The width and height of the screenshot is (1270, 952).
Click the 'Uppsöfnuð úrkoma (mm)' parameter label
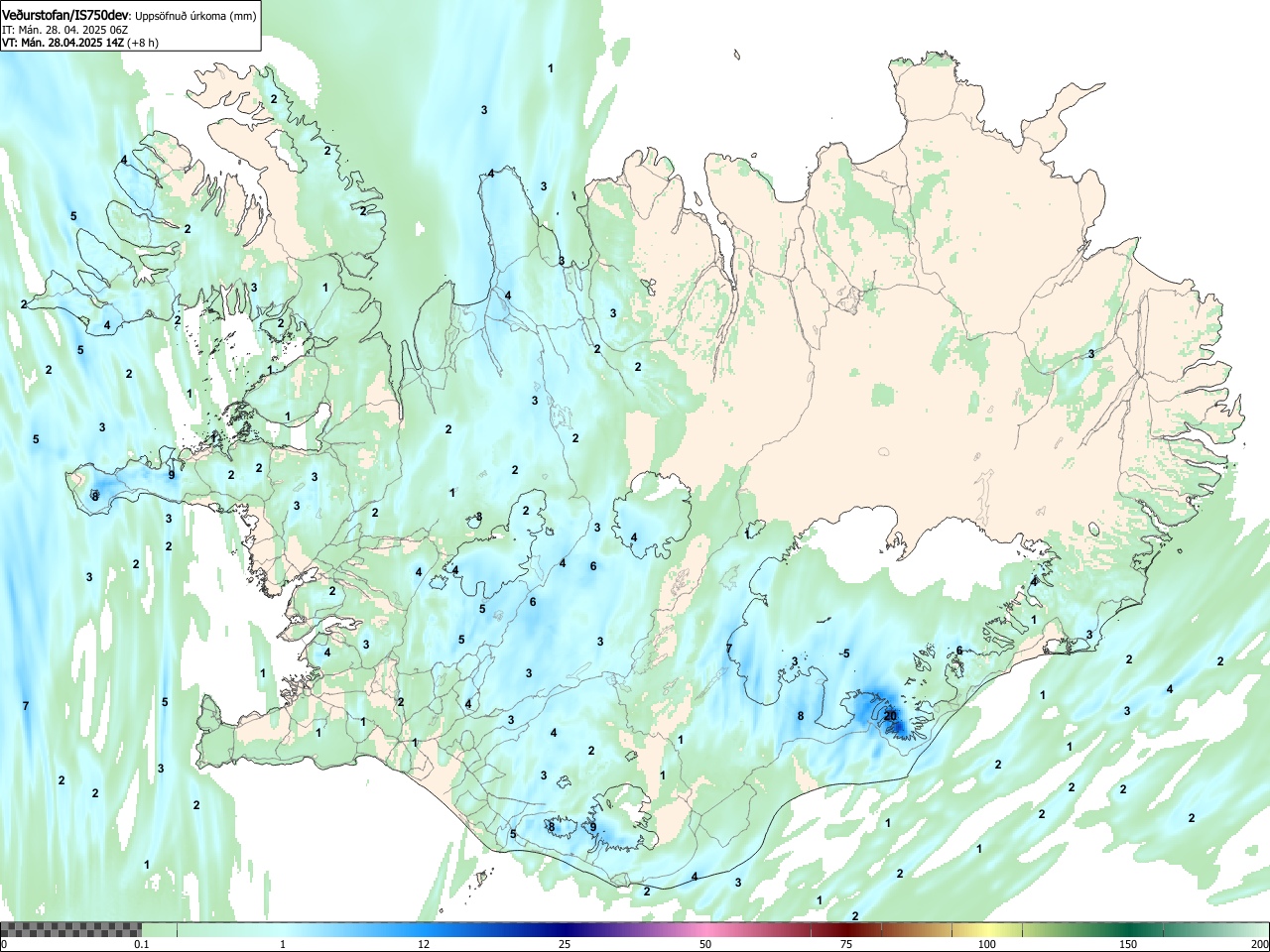(196, 15)
